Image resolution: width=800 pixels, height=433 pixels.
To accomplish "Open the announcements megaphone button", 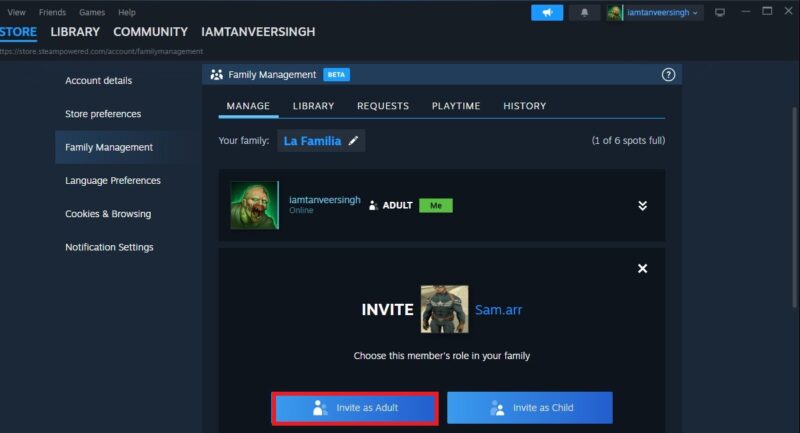I will pos(547,12).
